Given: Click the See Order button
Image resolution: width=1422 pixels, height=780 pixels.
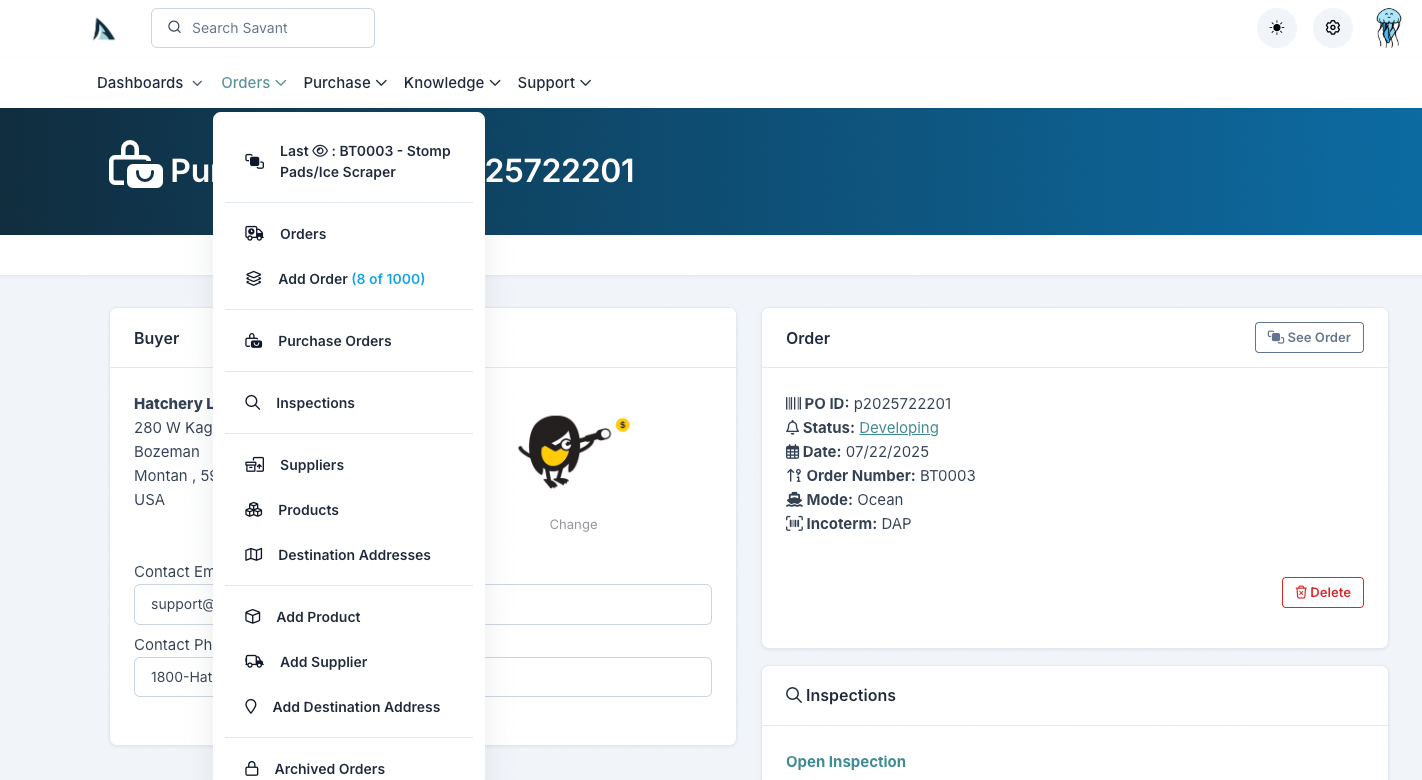Looking at the screenshot, I should point(1308,337).
